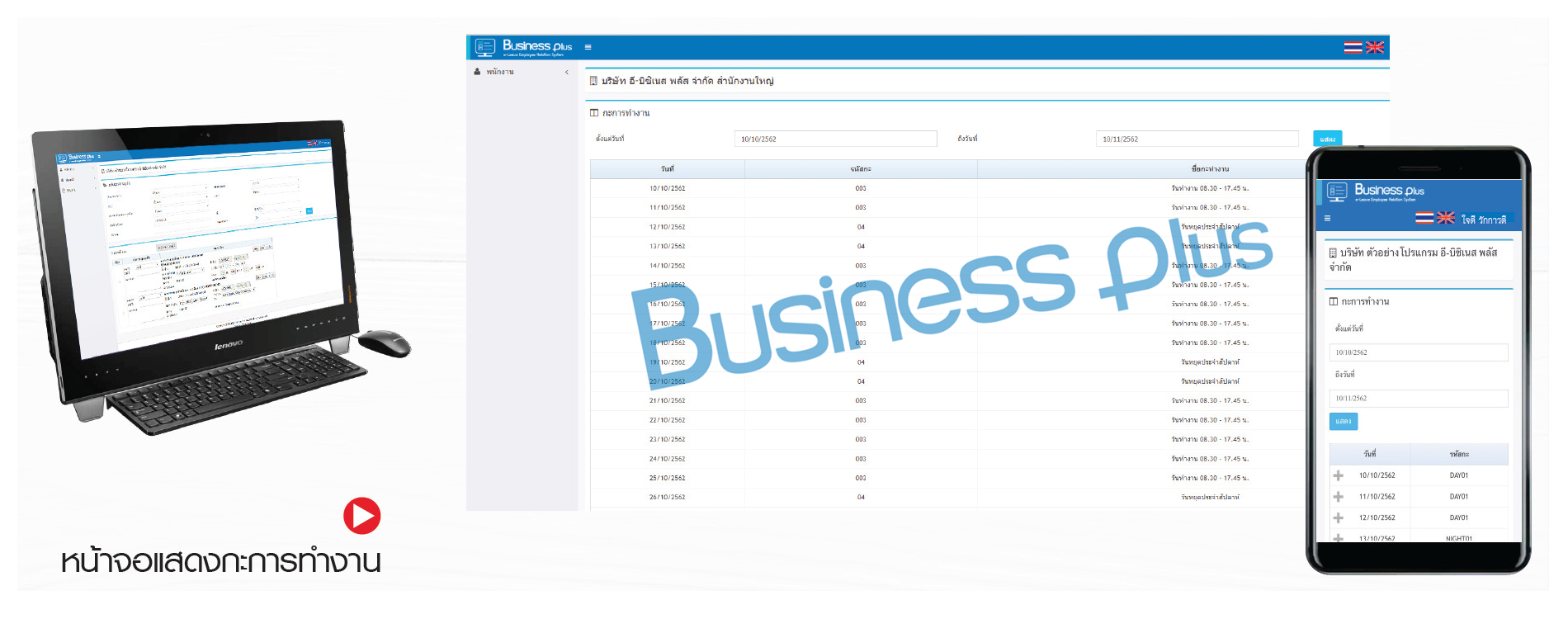Image resolution: width=1568 pixels, height=619 pixels.
Task: Click the Business Plus logo in desktop header
Action: (x=524, y=47)
